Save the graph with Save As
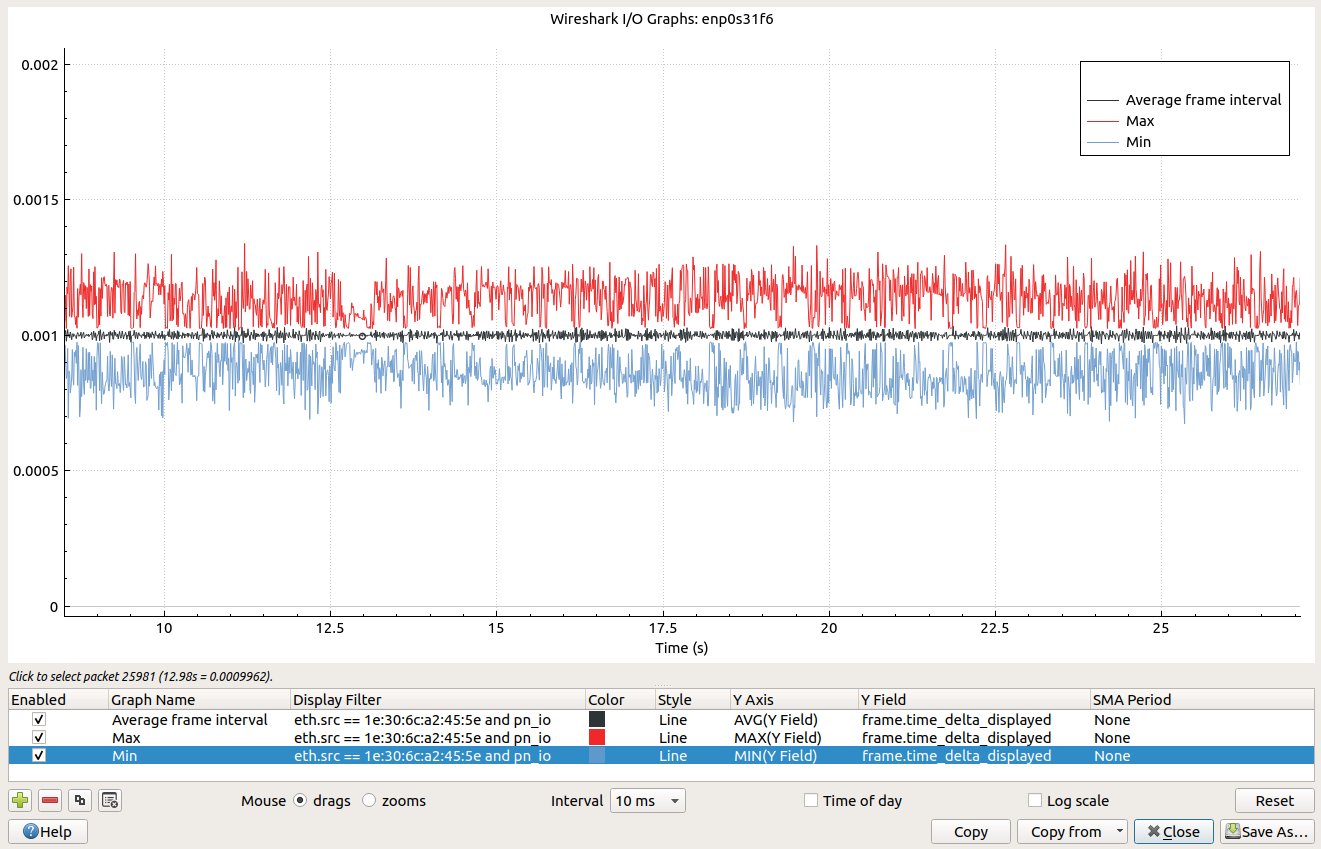This screenshot has height=849, width=1321. [1265, 831]
